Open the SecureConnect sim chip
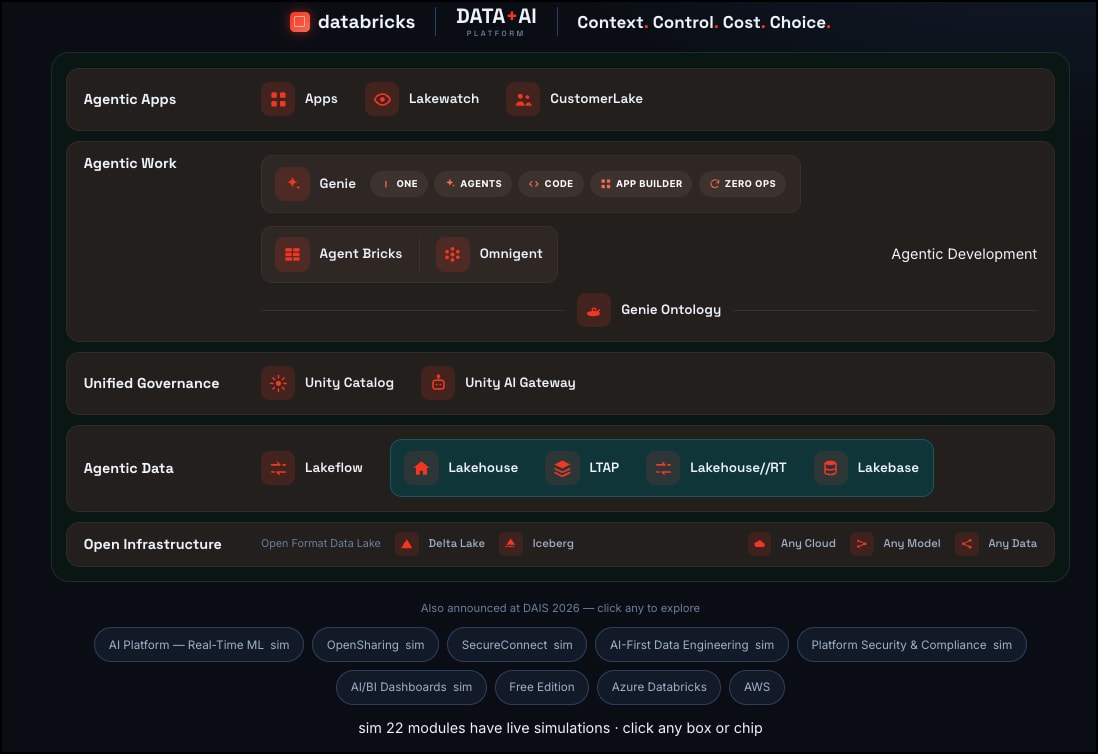The height and width of the screenshot is (754, 1098). pos(517,645)
